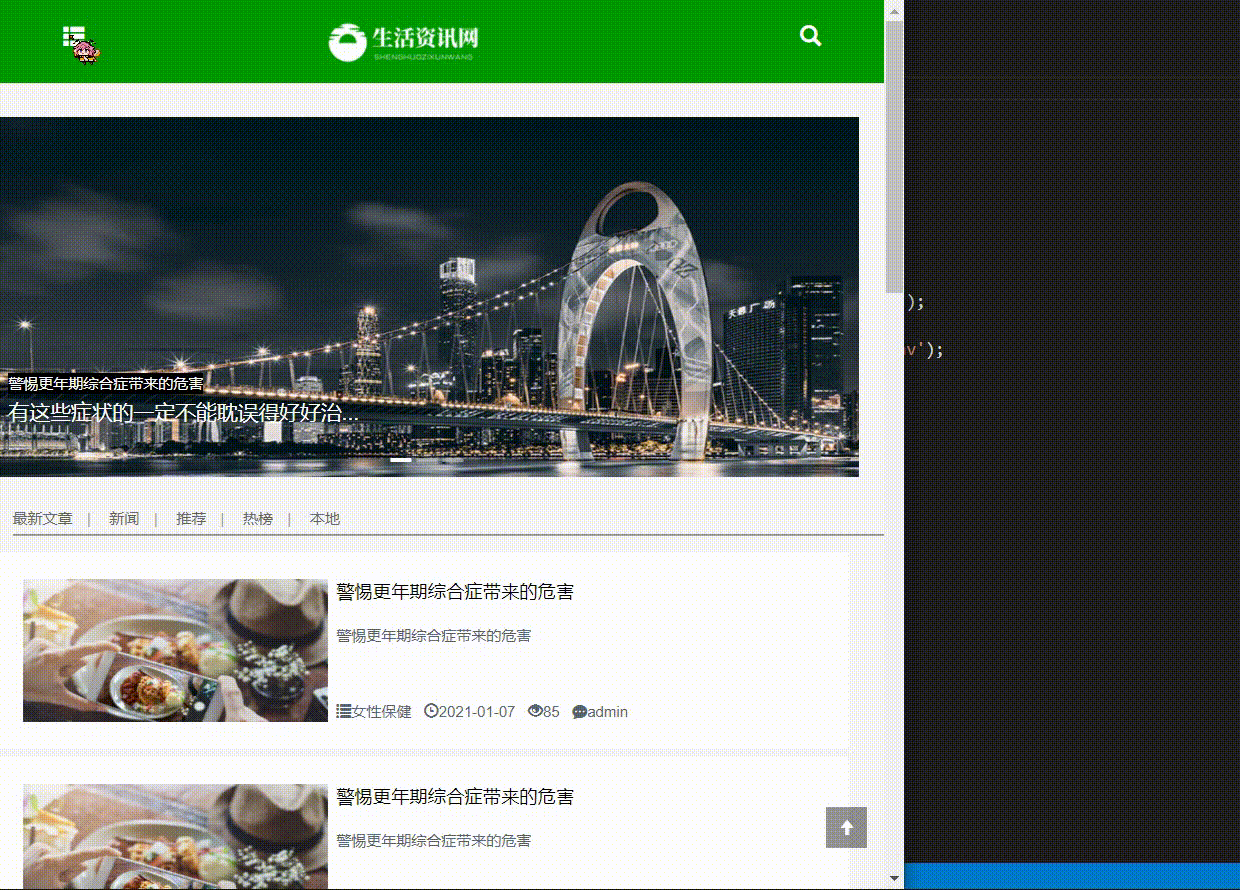Click the search magnifier icon

point(811,36)
